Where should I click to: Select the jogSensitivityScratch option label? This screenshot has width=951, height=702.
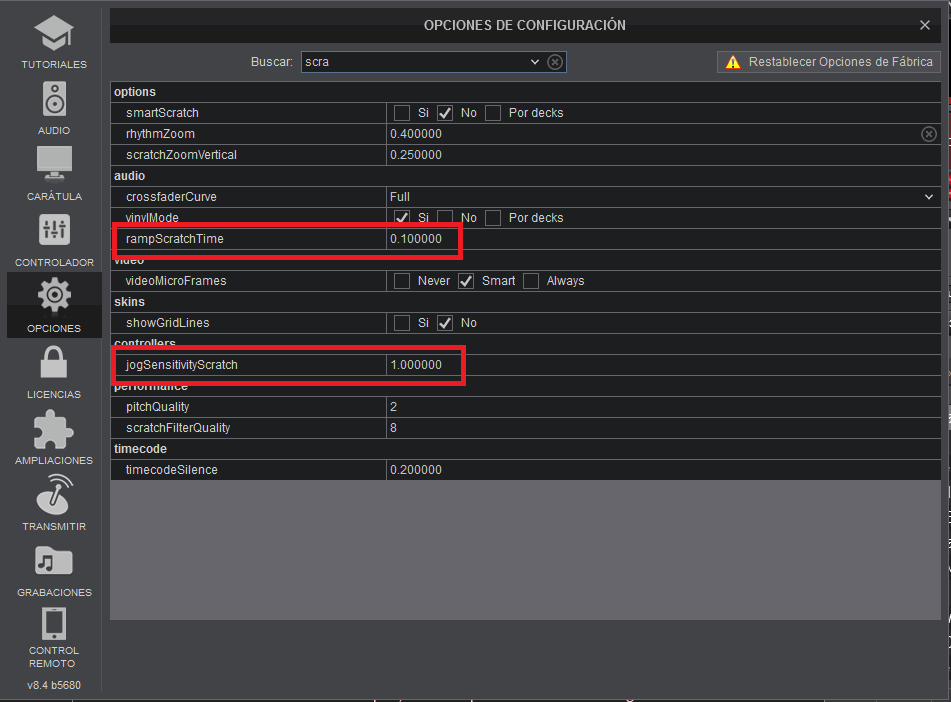181,365
